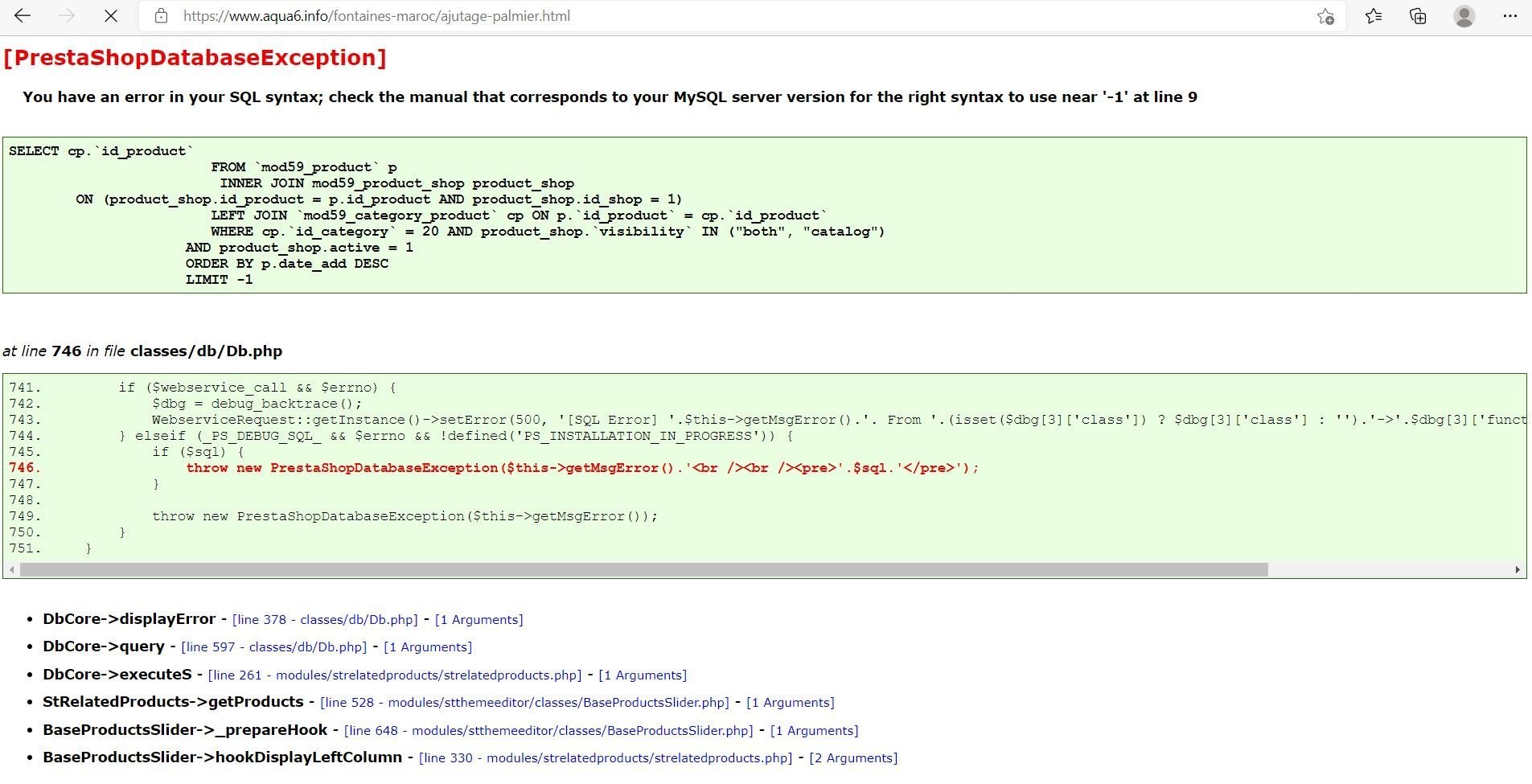Click the 'LIMIT -1' line in SQL

pyautogui.click(x=219, y=280)
